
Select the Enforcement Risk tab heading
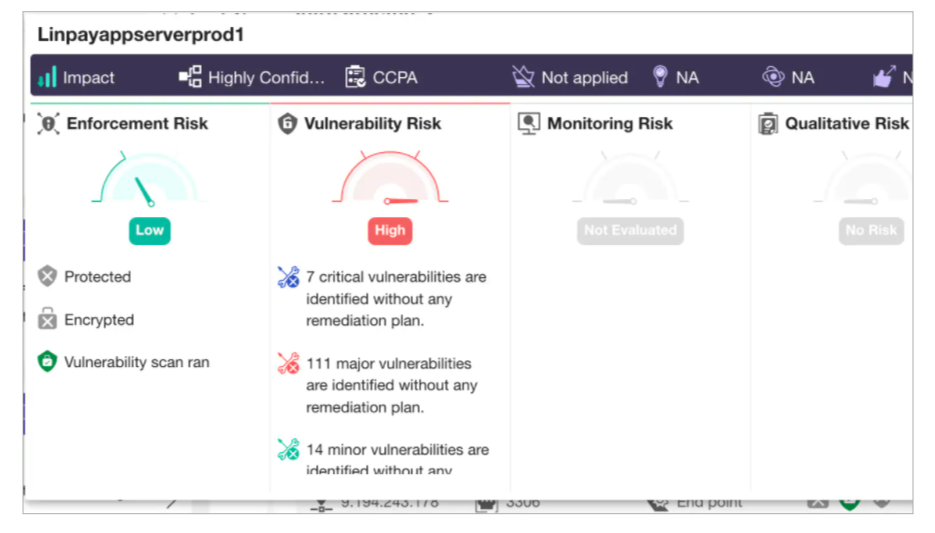click(137, 124)
